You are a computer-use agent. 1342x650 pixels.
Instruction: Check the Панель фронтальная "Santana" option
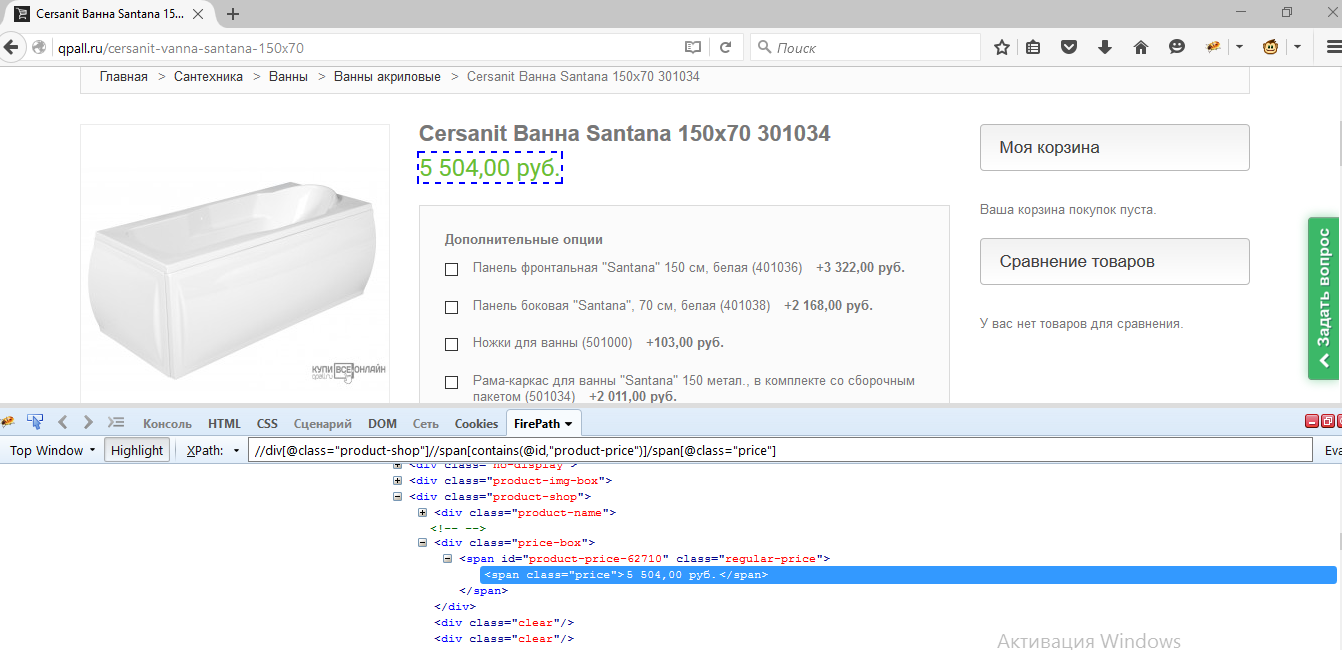[x=451, y=269]
